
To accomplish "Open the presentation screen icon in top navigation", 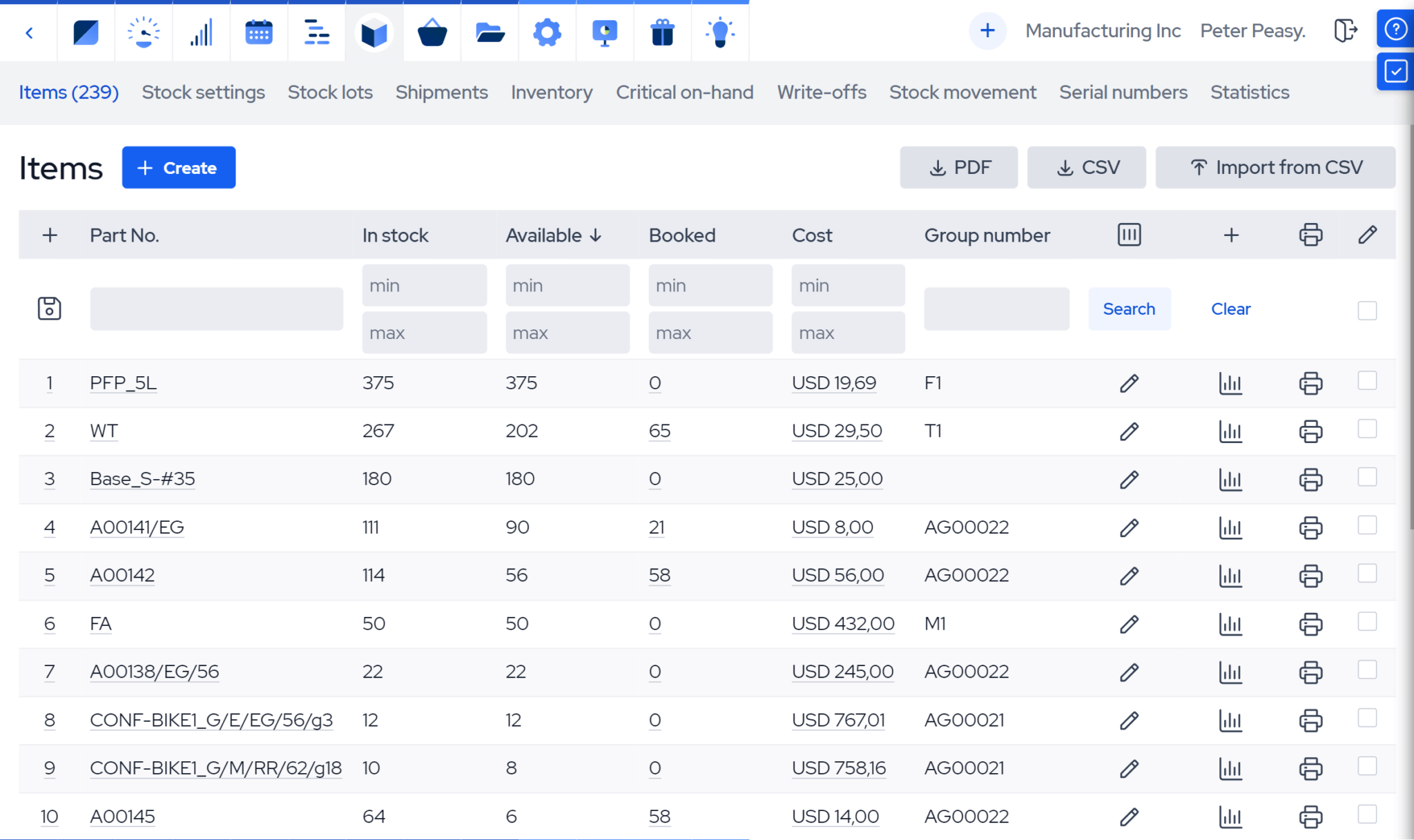I will [605, 32].
